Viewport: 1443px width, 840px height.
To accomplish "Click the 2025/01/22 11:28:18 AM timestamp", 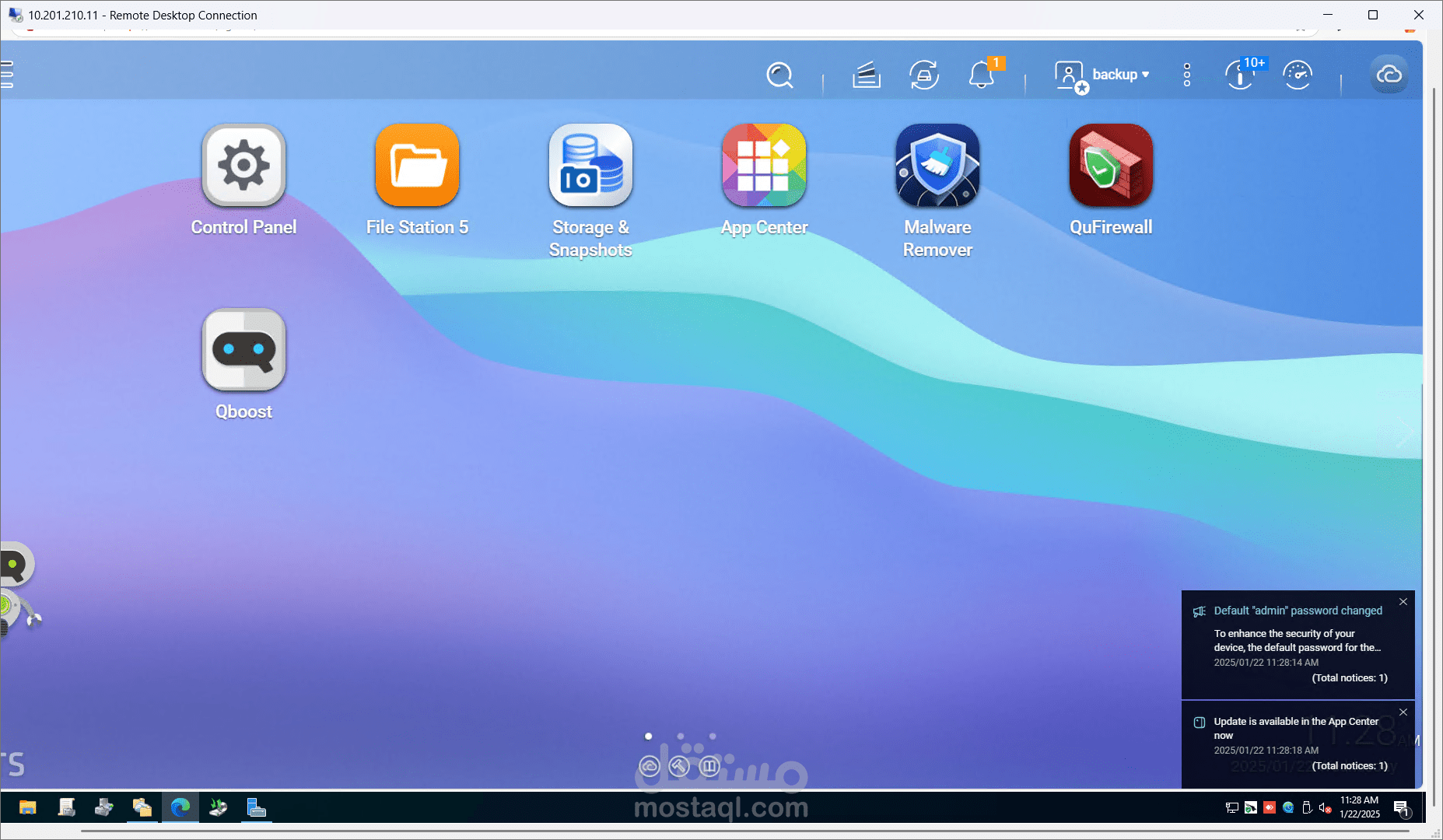I will (x=1266, y=751).
